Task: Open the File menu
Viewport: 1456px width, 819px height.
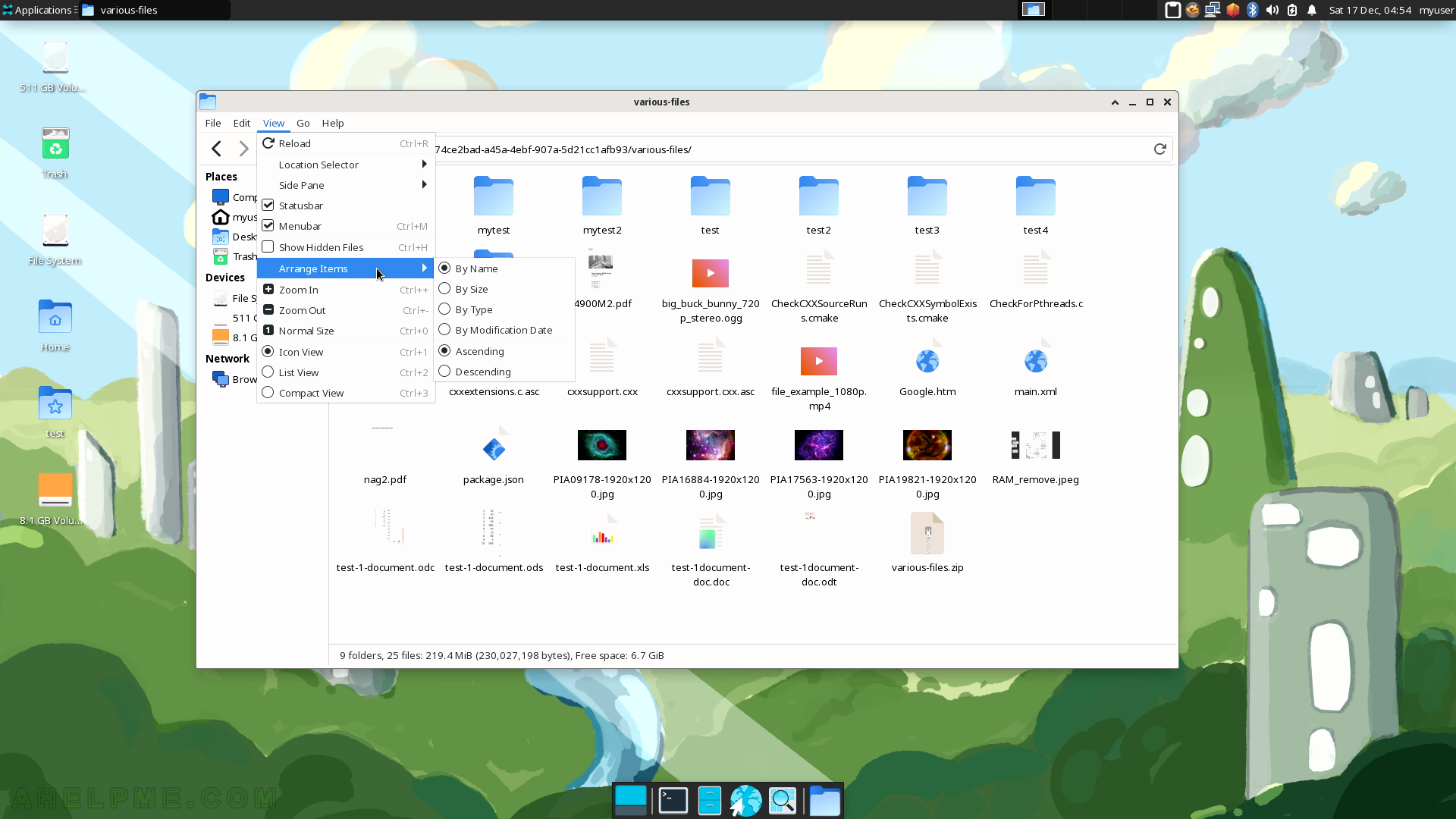Action: click(x=213, y=123)
